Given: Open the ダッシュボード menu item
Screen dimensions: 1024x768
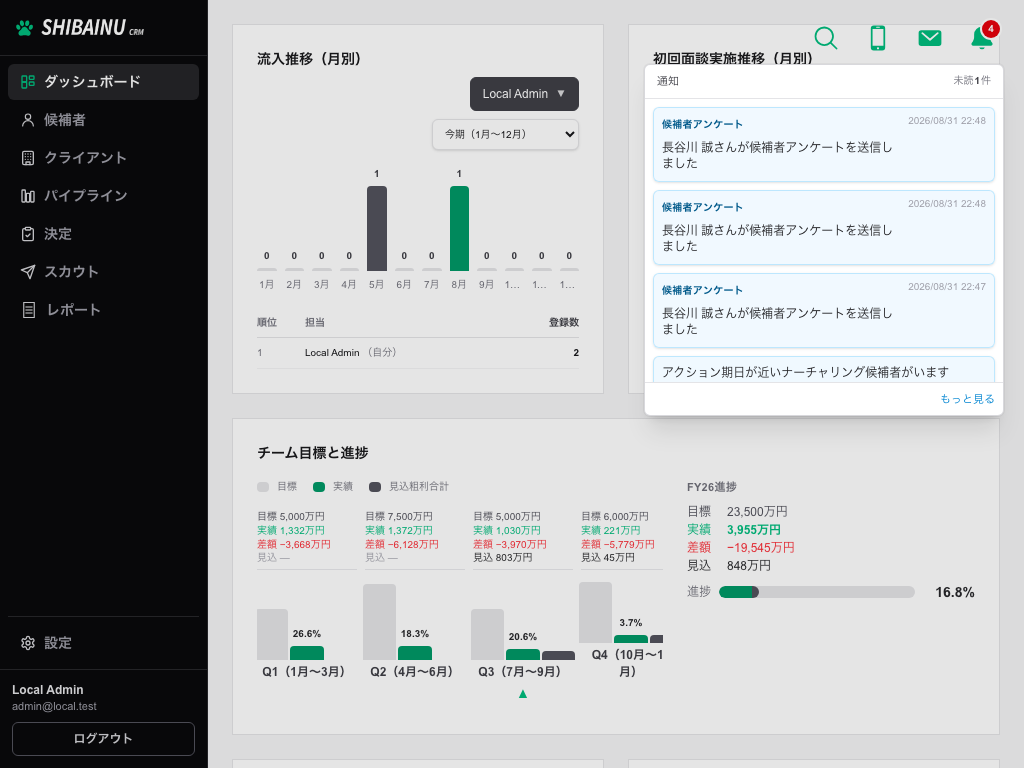Looking at the screenshot, I should point(103,82).
